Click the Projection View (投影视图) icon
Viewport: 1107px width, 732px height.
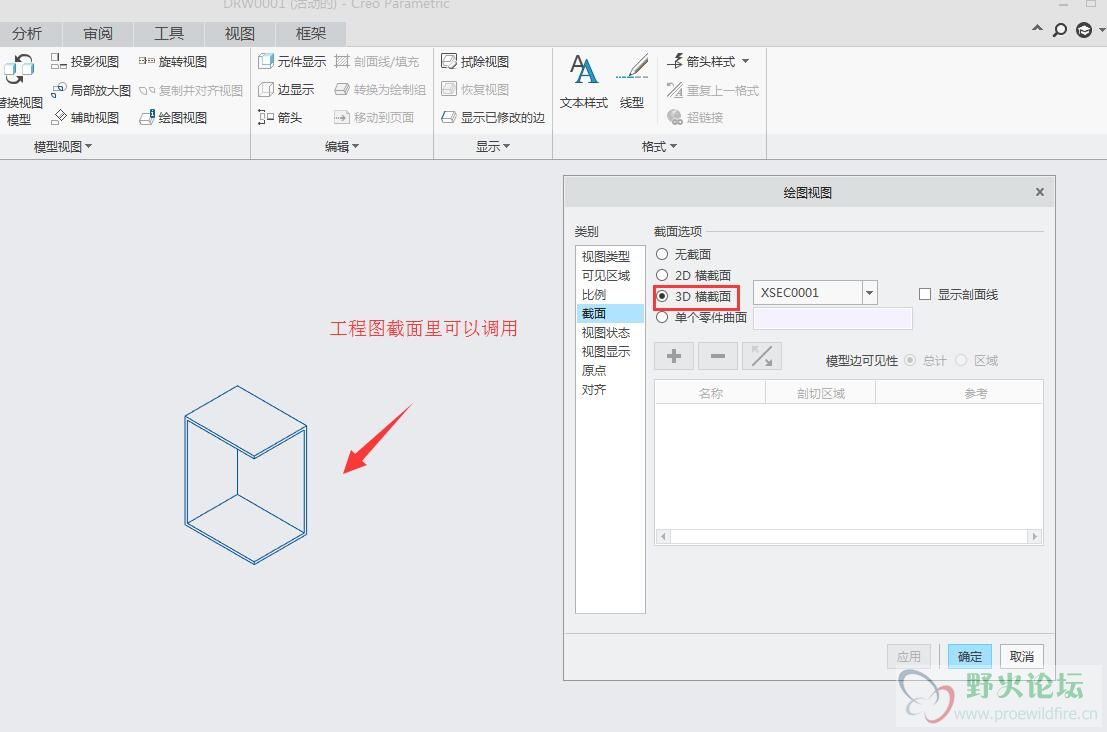59,61
